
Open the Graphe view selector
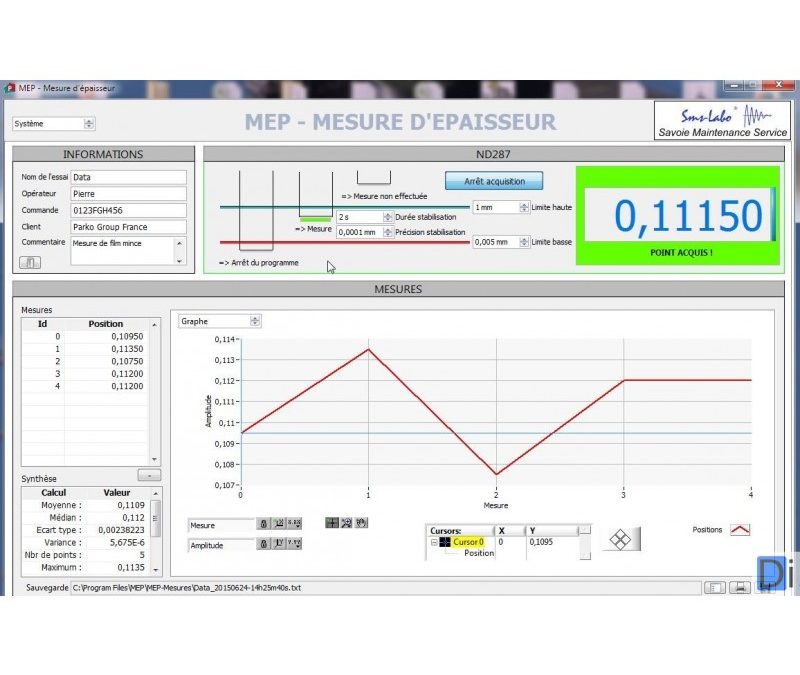tap(255, 321)
